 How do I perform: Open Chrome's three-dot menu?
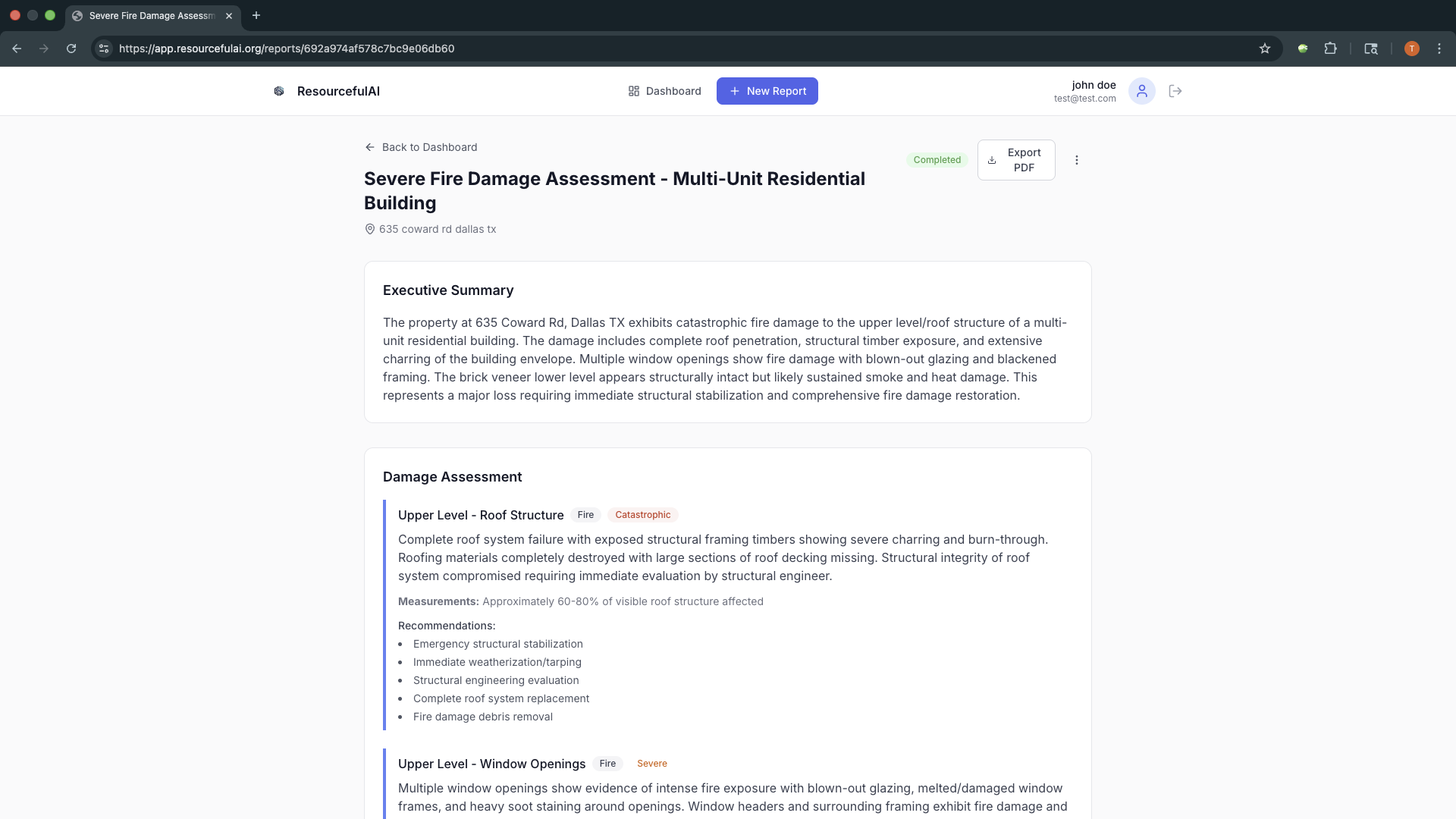click(1439, 49)
